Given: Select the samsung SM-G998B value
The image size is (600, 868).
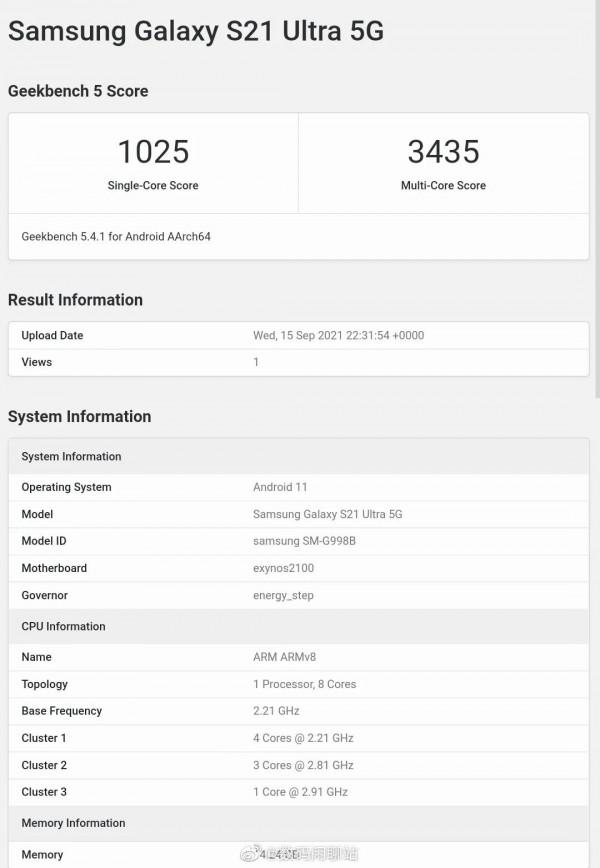Looking at the screenshot, I should [x=304, y=541].
